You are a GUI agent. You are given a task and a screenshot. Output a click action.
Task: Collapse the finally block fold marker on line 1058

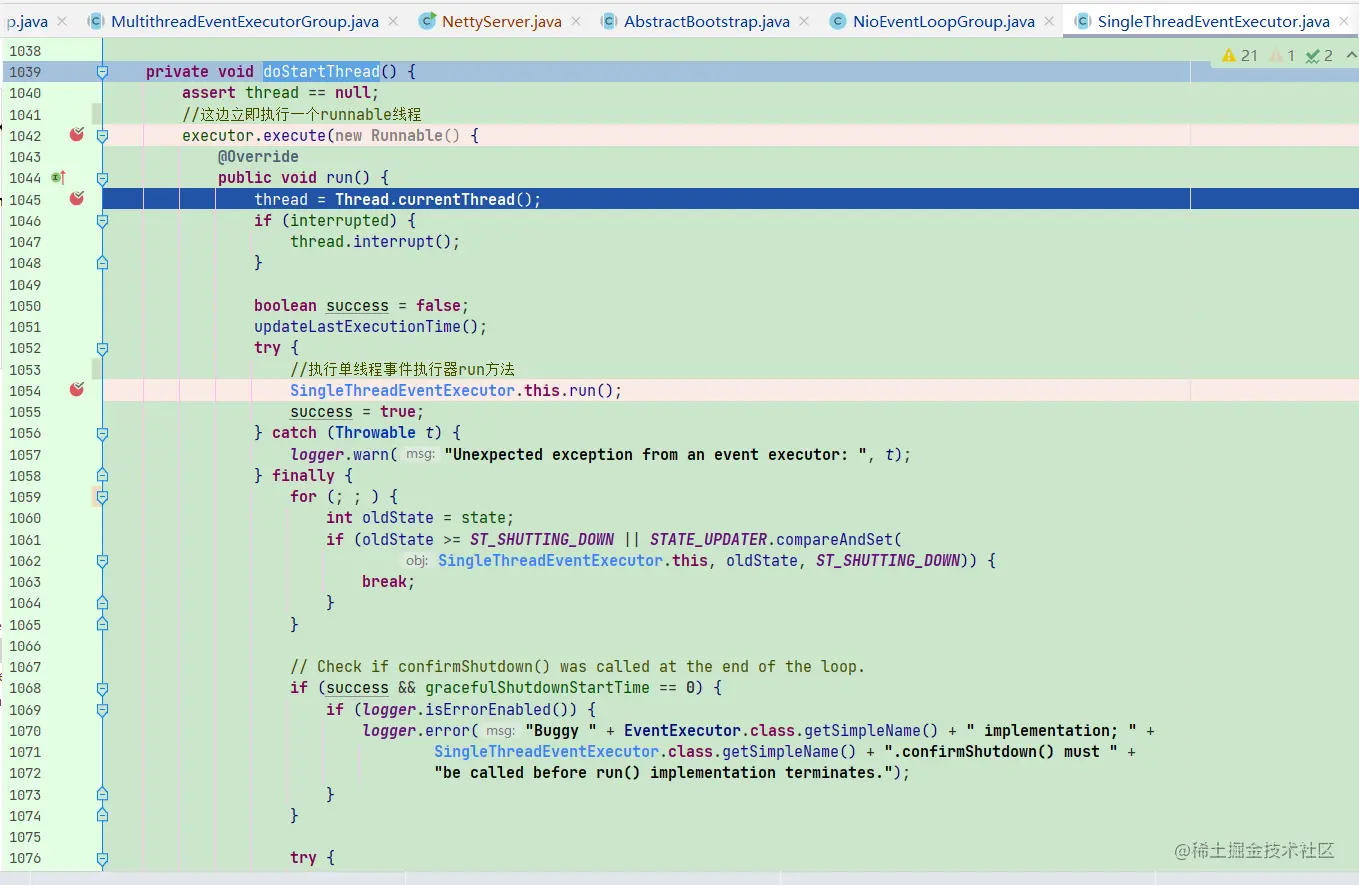(x=102, y=475)
